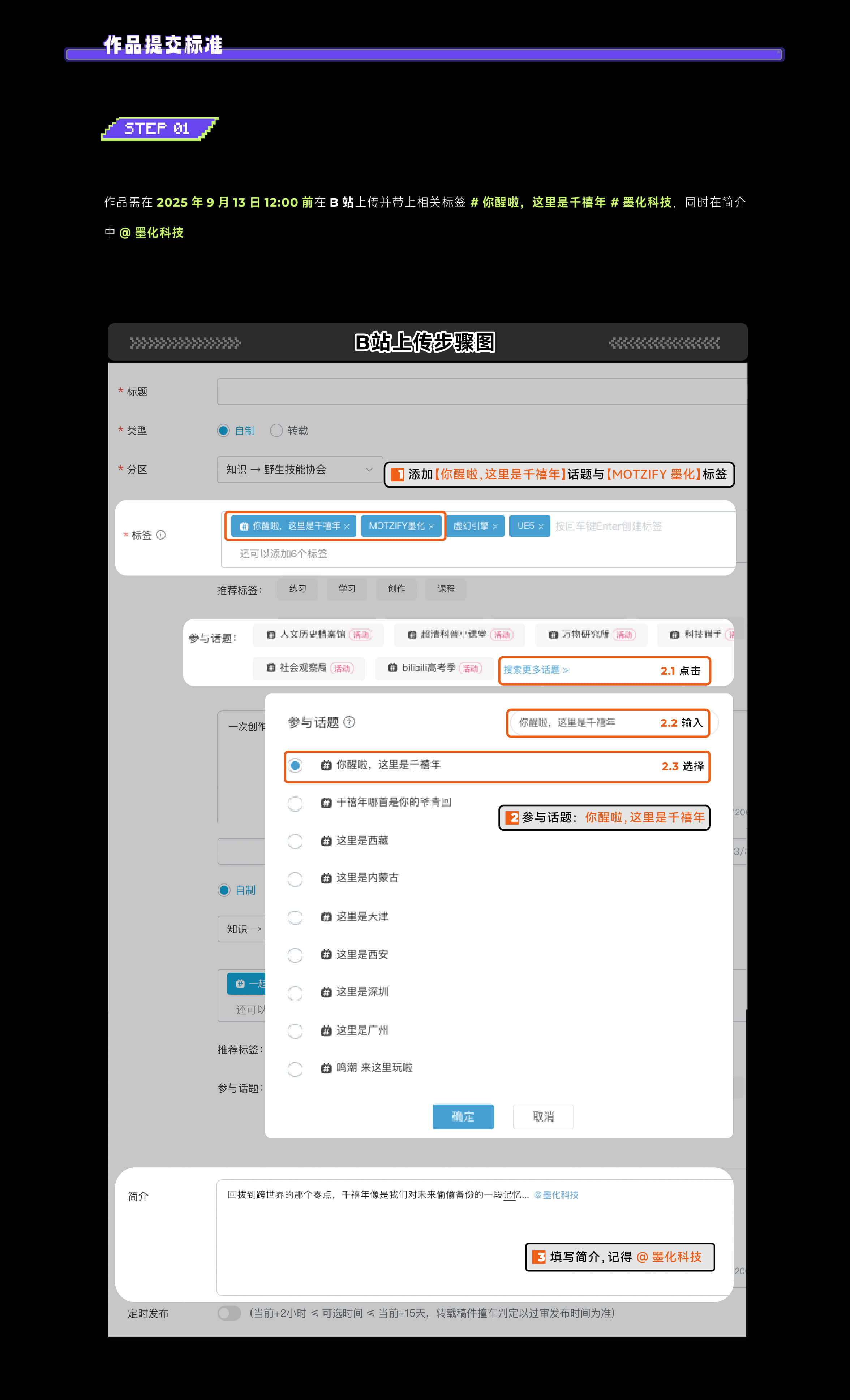The width and height of the screenshot is (850, 1400).
Task: Choose the 万物研究所 activity topic
Action: (x=591, y=635)
